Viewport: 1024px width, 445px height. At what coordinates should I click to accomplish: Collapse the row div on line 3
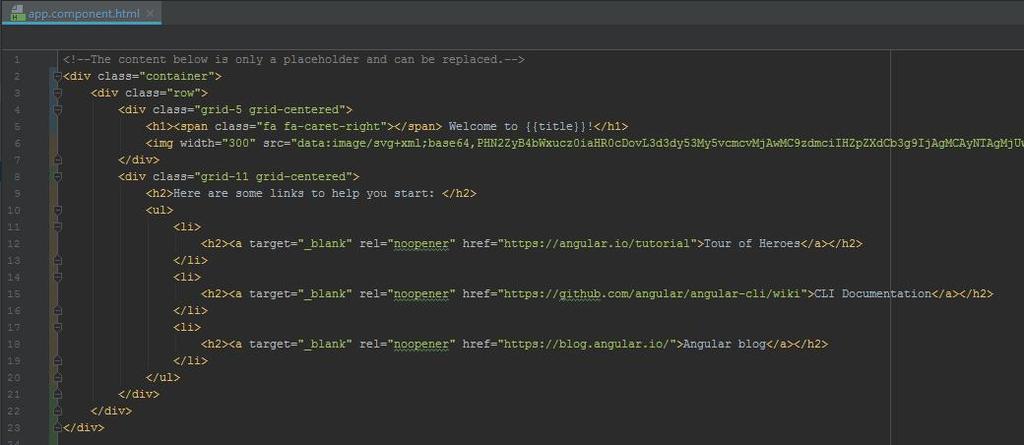pos(58,93)
